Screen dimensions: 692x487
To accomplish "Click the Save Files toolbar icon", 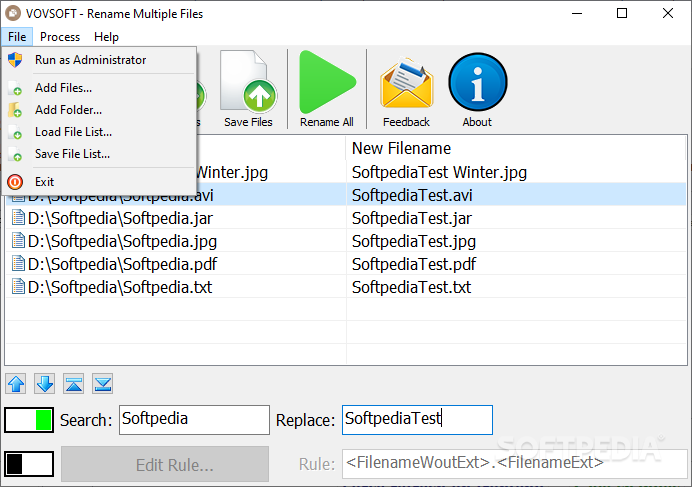I will 248,81.
